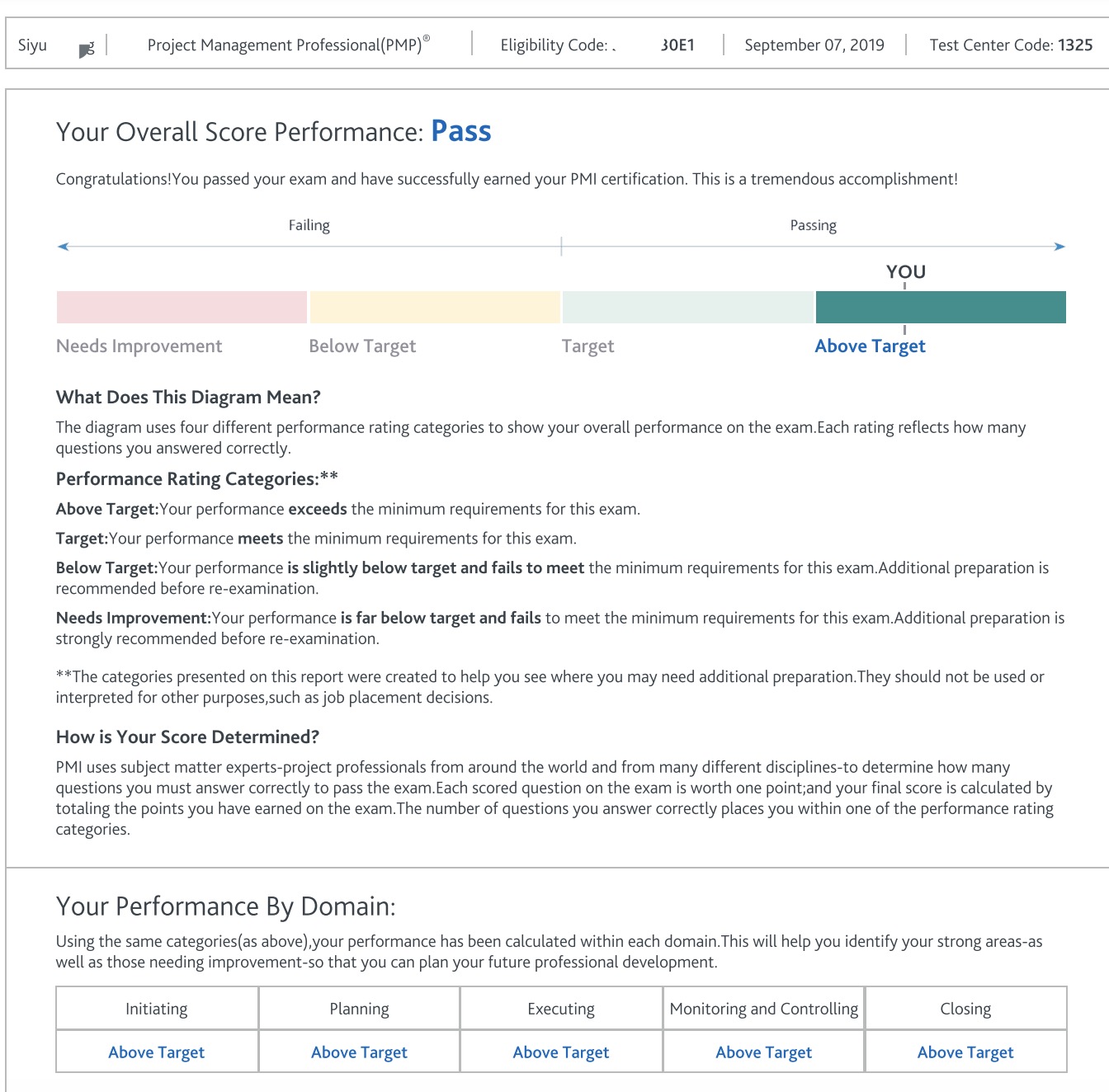Select the Above Target teal bar segment
1109x1092 pixels.
tap(941, 307)
